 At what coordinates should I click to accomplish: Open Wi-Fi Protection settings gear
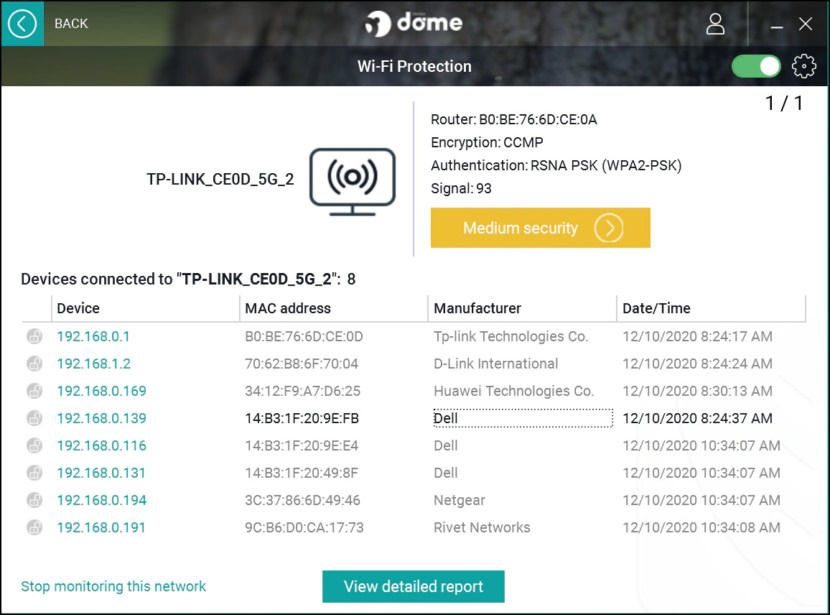tap(804, 67)
